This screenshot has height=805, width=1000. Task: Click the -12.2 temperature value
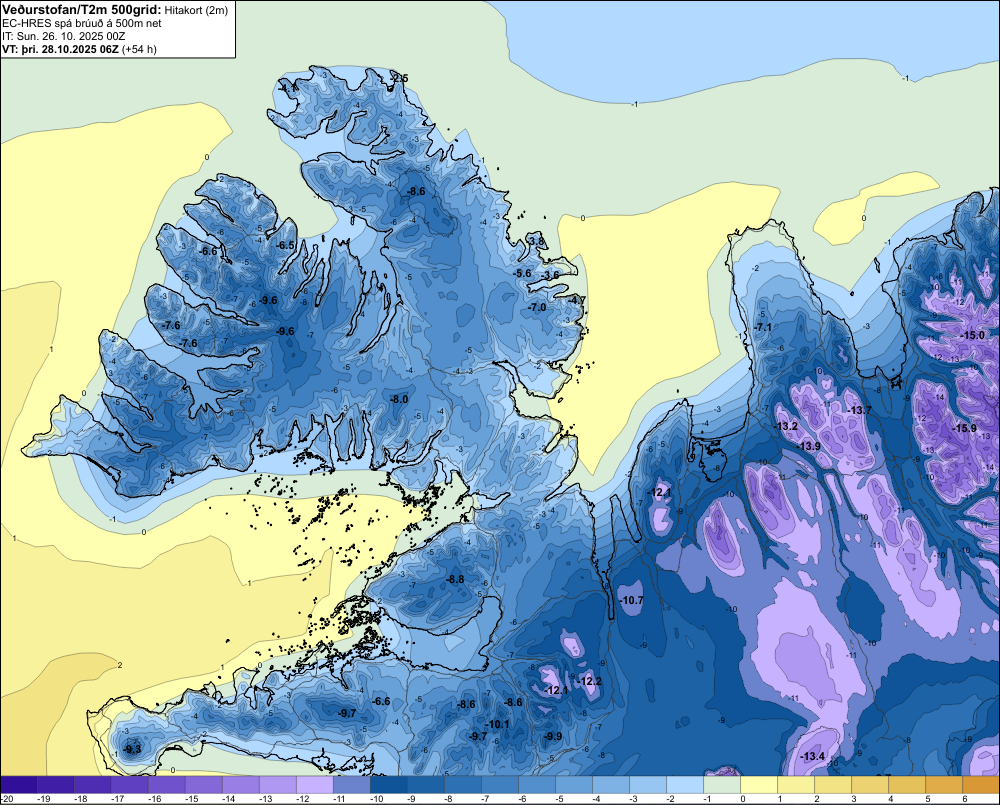(589, 681)
